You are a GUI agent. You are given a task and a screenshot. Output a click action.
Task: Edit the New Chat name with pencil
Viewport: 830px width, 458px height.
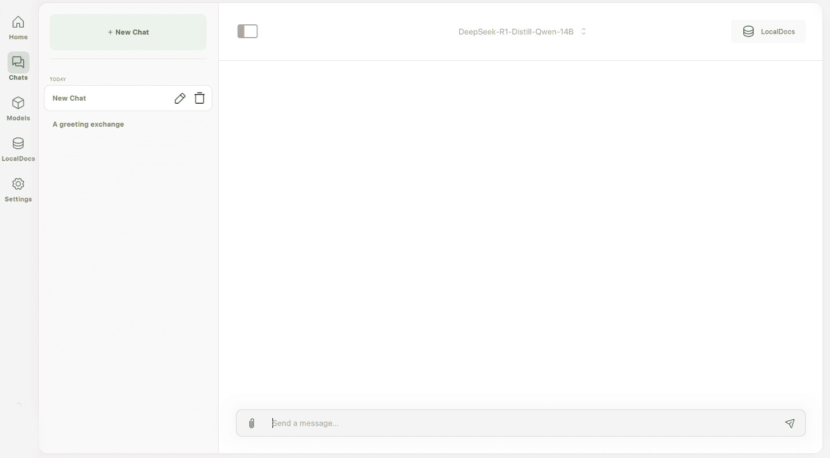click(x=180, y=98)
